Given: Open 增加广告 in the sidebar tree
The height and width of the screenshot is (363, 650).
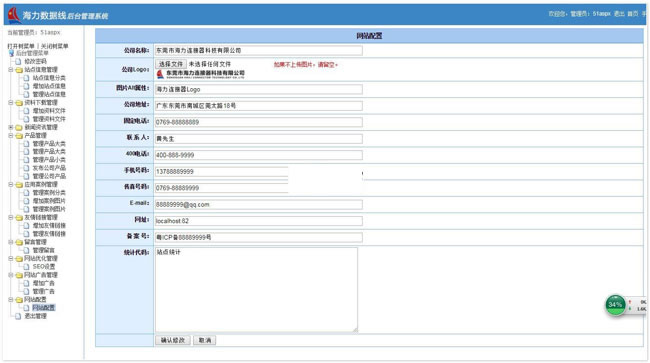Looking at the screenshot, I should 44,283.
